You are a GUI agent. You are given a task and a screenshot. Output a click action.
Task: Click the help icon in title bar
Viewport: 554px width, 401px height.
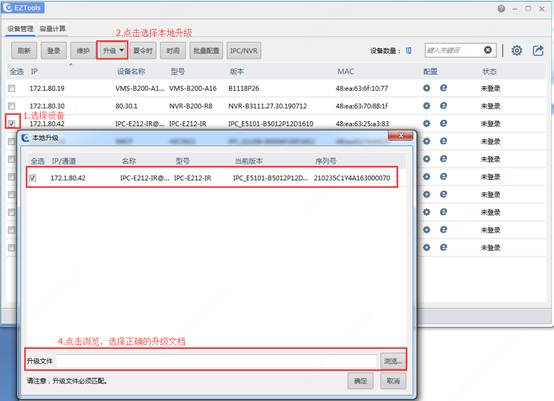tap(501, 8)
